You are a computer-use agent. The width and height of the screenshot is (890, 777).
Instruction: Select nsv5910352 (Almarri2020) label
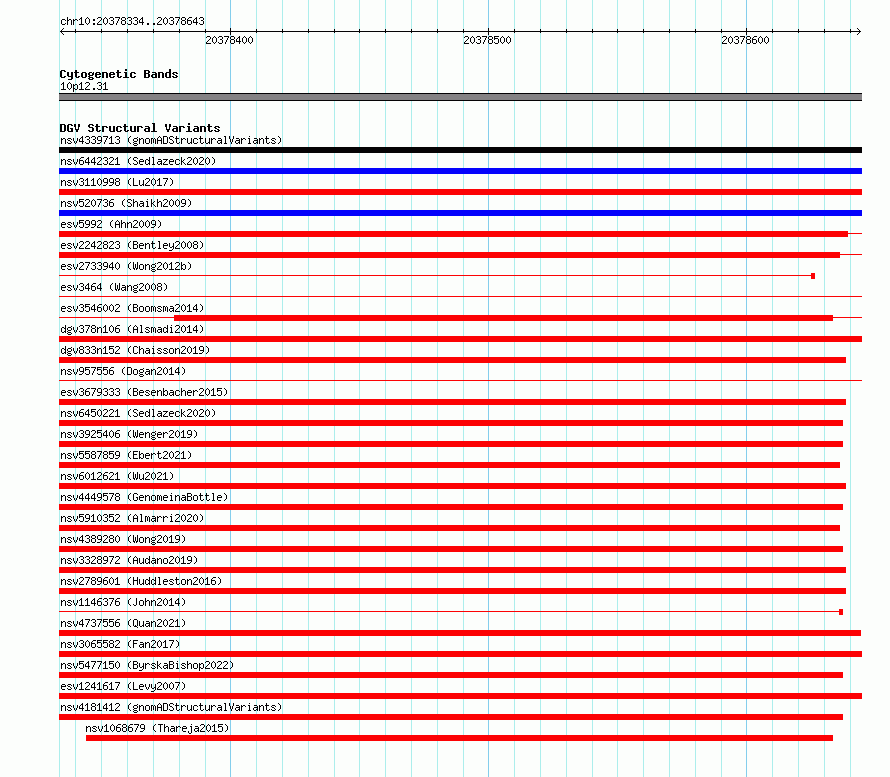132,518
